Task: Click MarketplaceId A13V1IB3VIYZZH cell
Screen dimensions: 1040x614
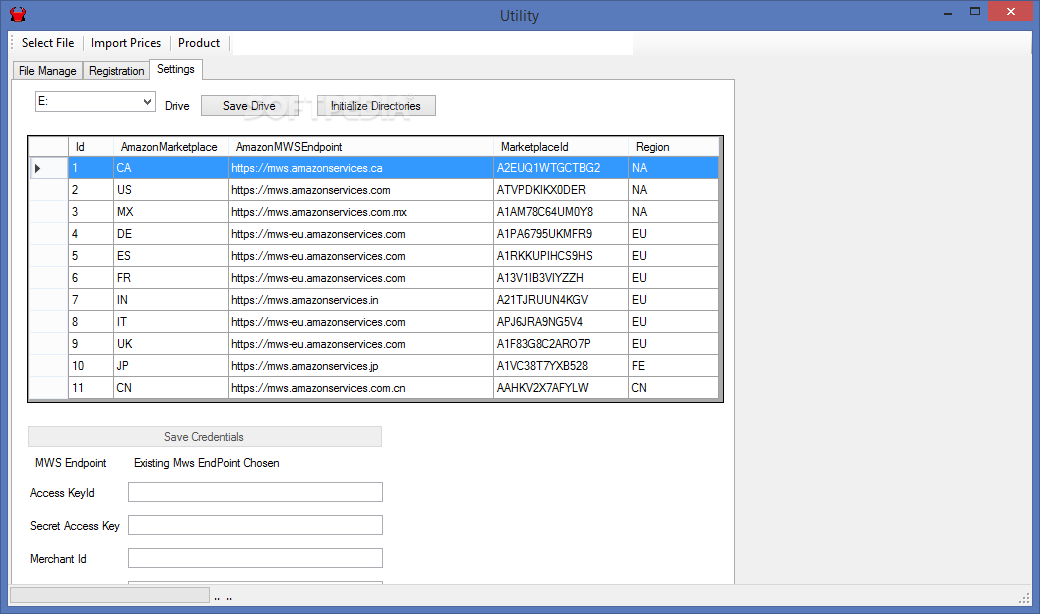Action: [x=560, y=278]
